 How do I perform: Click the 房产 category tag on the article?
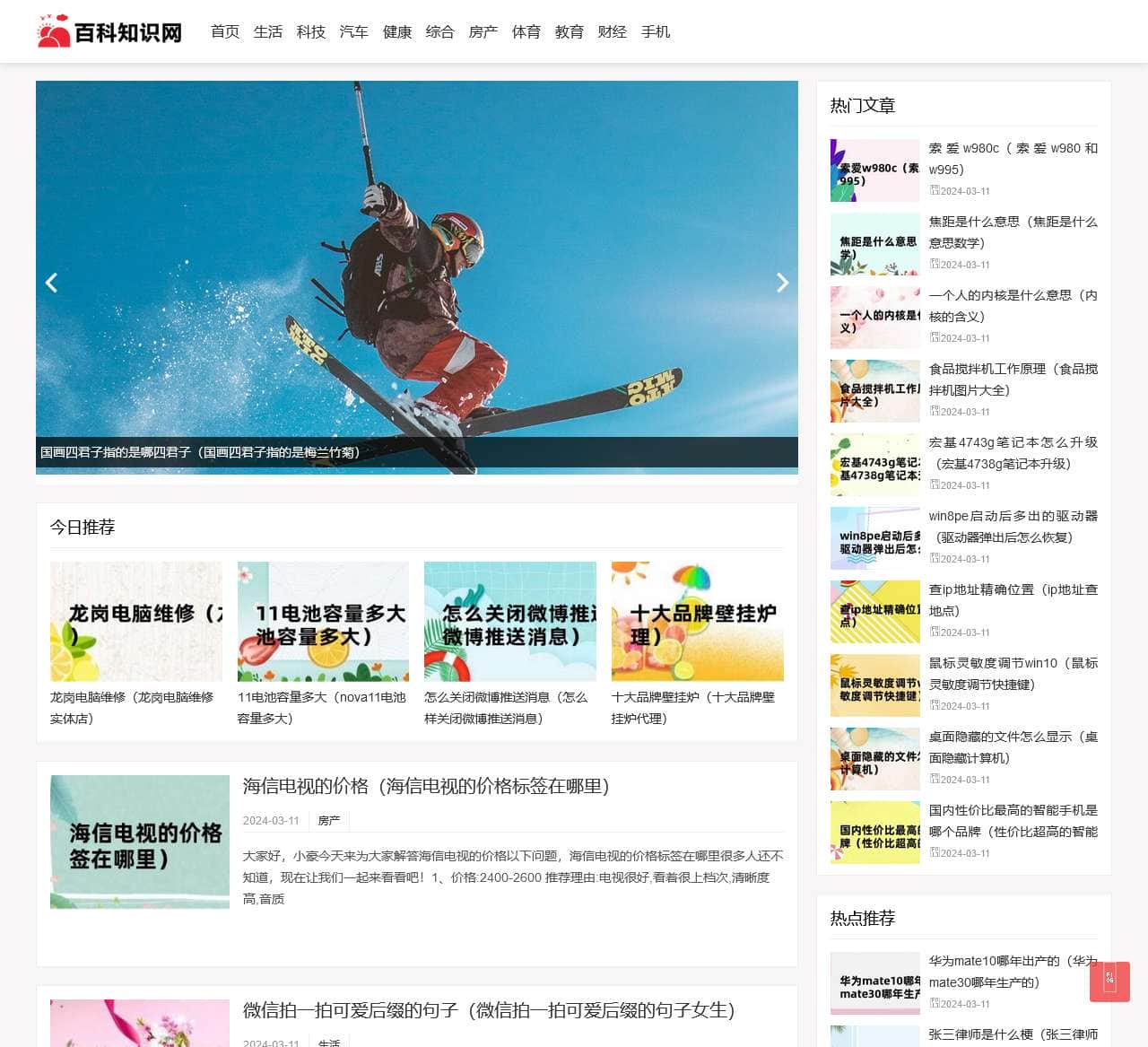coord(328,819)
